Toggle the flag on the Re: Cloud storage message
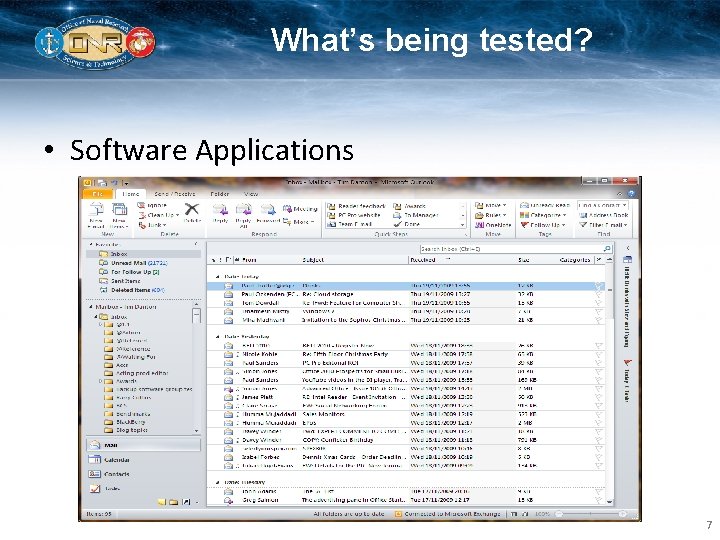Viewport: 720px width, 540px height. click(x=598, y=294)
